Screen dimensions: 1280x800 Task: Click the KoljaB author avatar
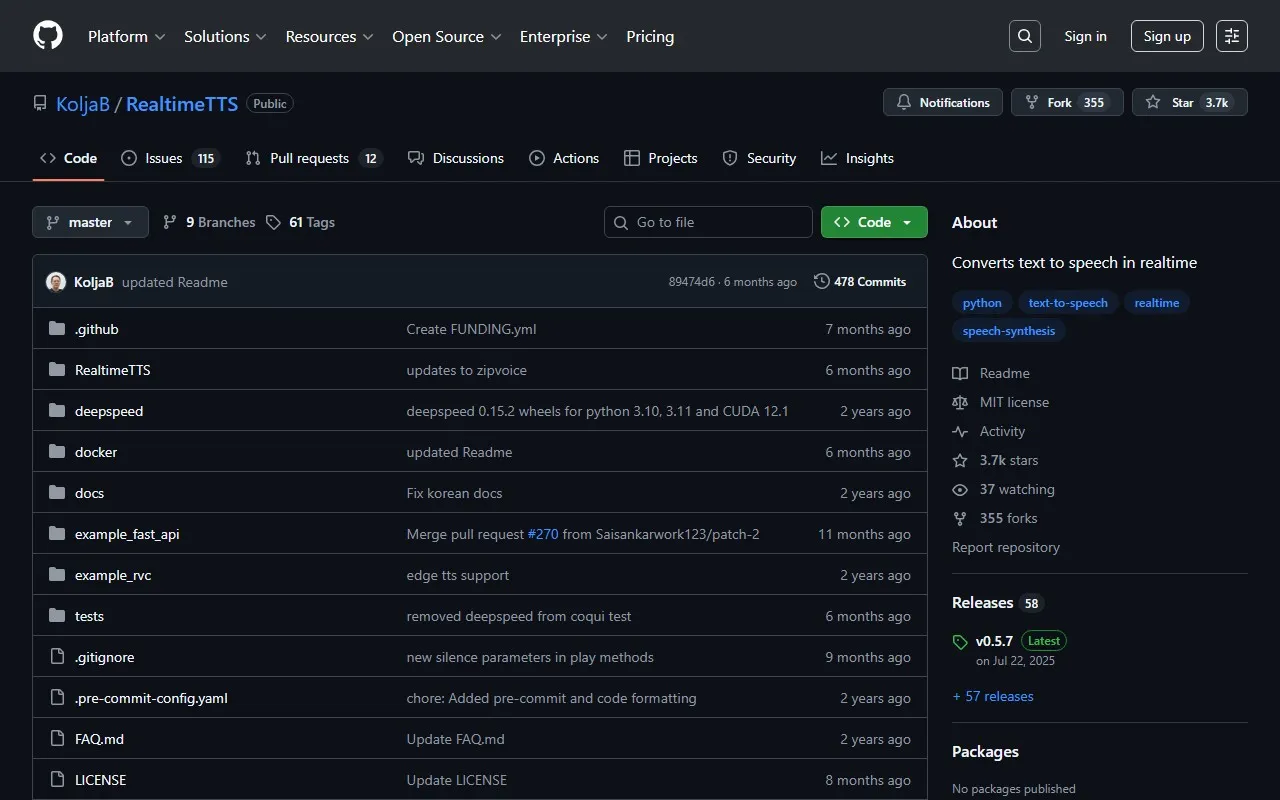[56, 282]
